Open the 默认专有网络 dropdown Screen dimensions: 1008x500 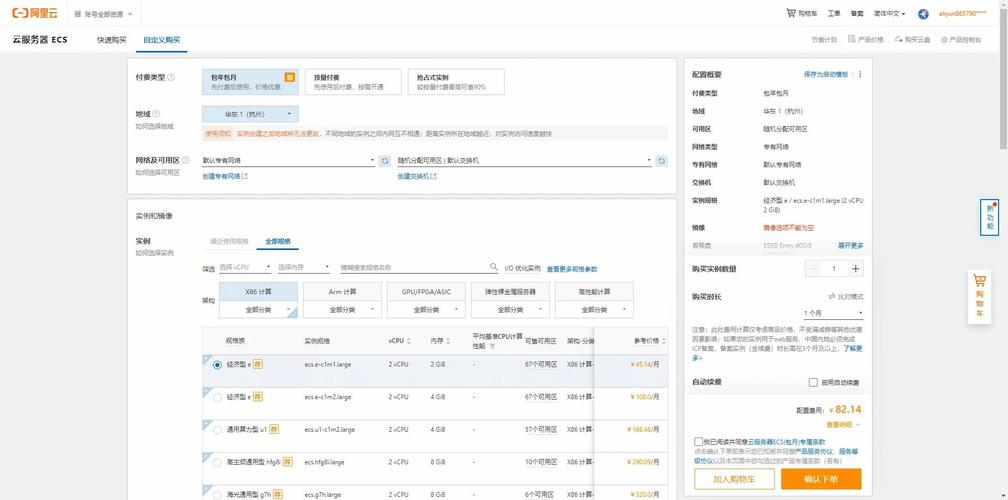tap(289, 161)
